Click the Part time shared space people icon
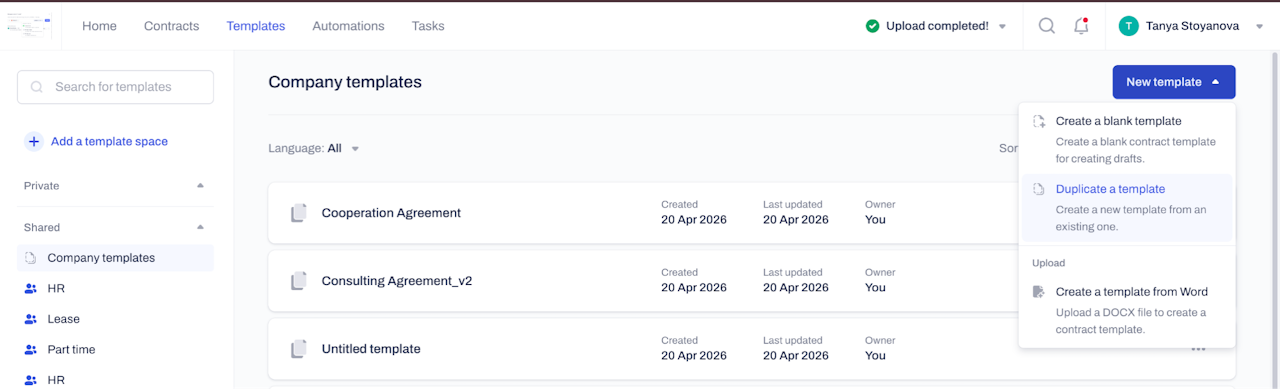 pyautogui.click(x=30, y=350)
